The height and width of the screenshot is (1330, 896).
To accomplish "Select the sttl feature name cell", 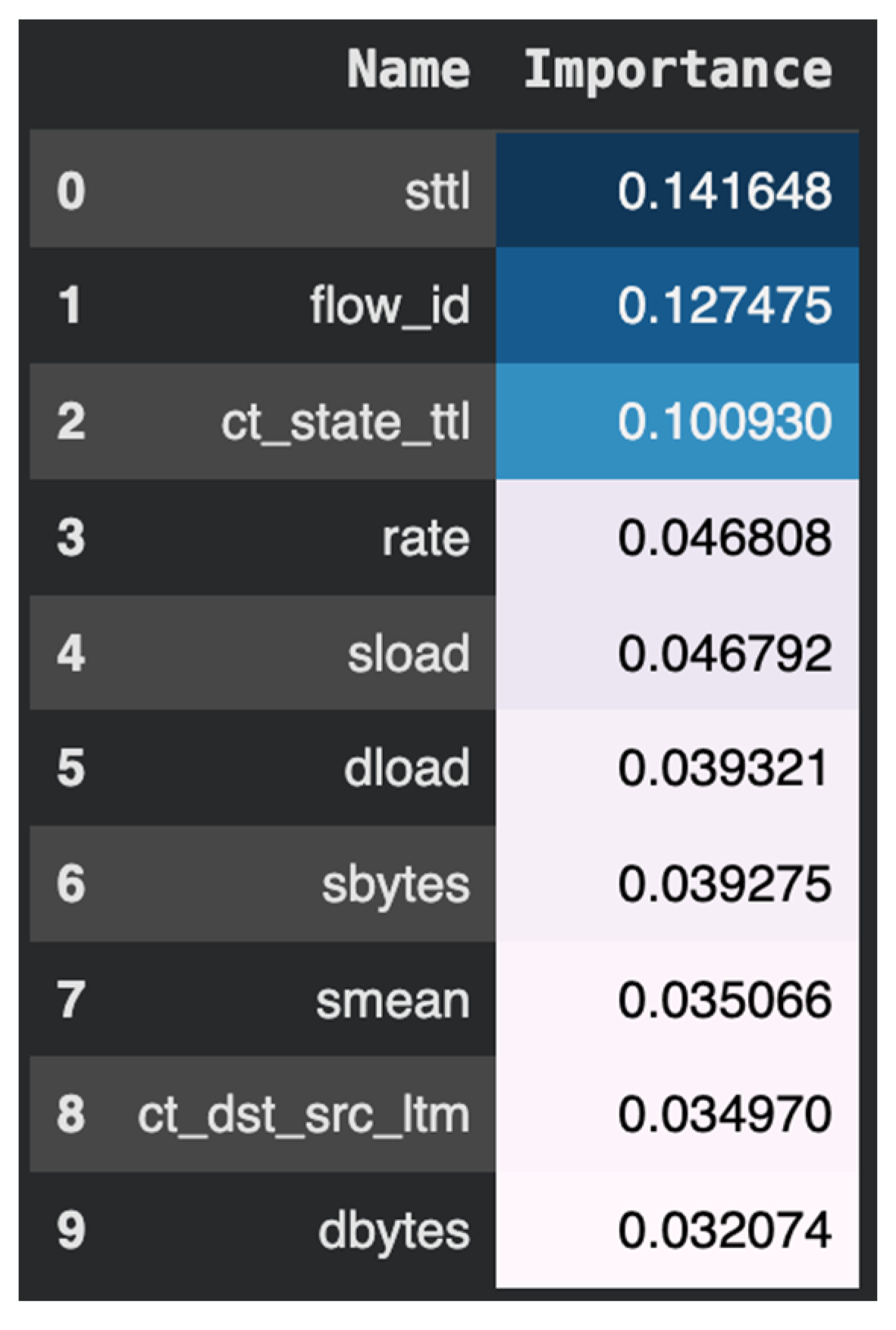I will tap(437, 191).
